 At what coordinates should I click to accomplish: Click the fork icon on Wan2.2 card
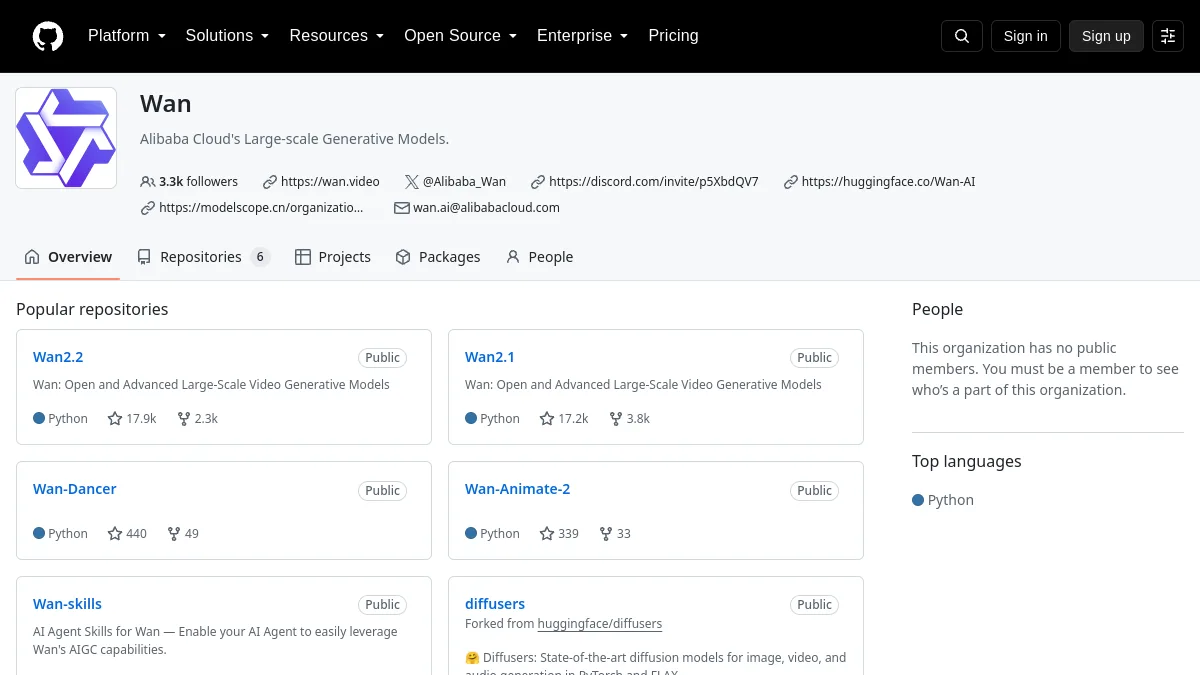point(184,419)
